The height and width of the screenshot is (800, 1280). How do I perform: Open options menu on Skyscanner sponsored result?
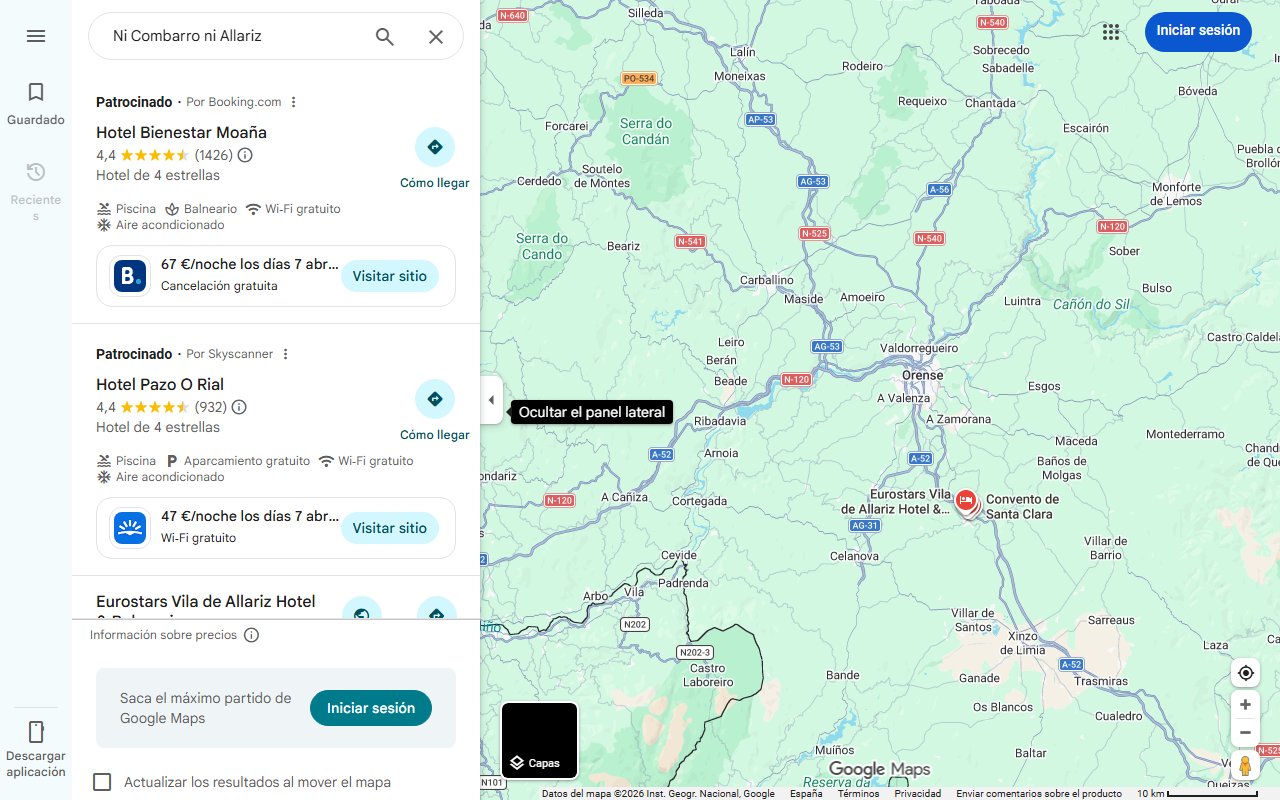(x=285, y=353)
